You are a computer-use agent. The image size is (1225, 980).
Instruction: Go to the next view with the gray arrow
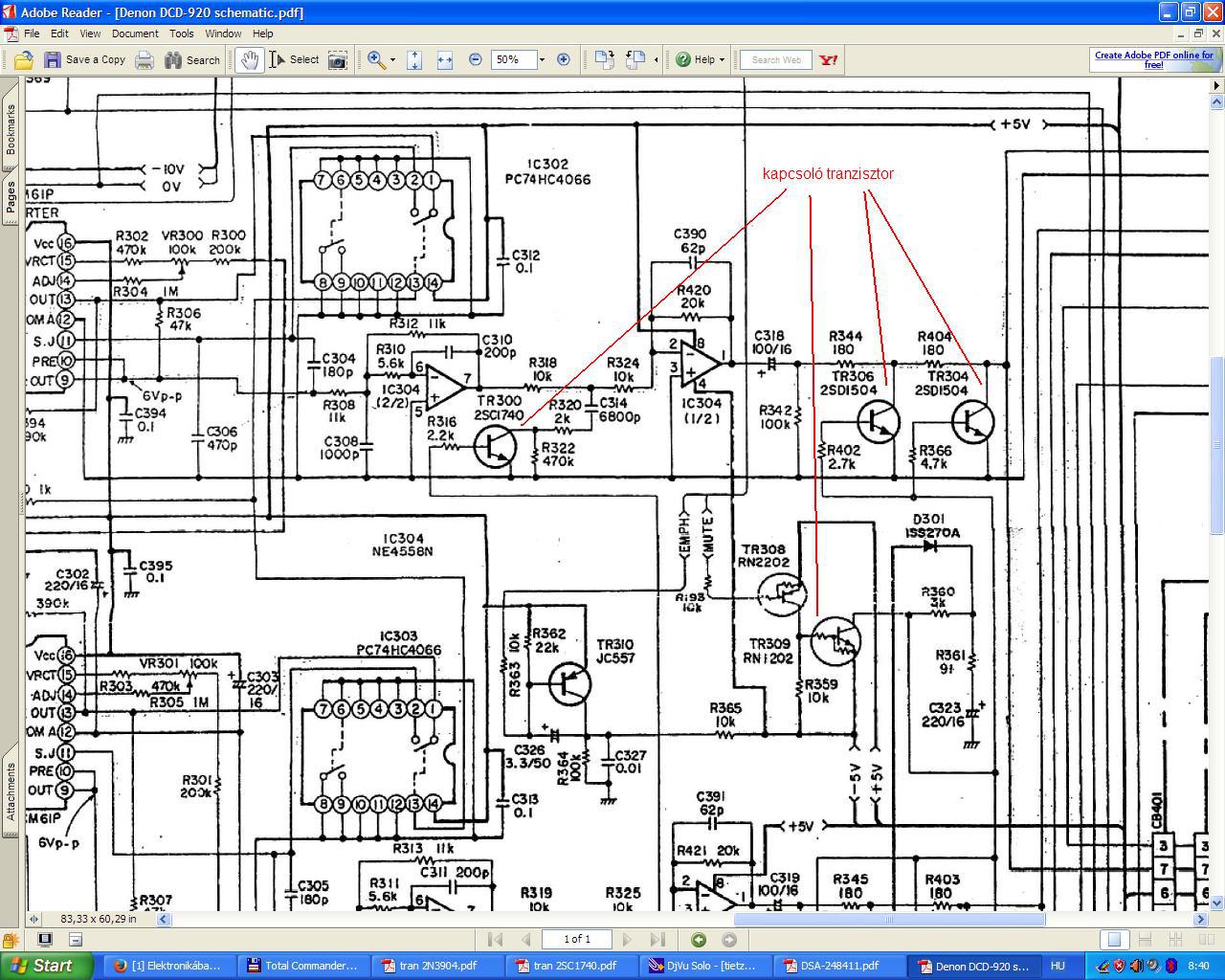tap(729, 940)
